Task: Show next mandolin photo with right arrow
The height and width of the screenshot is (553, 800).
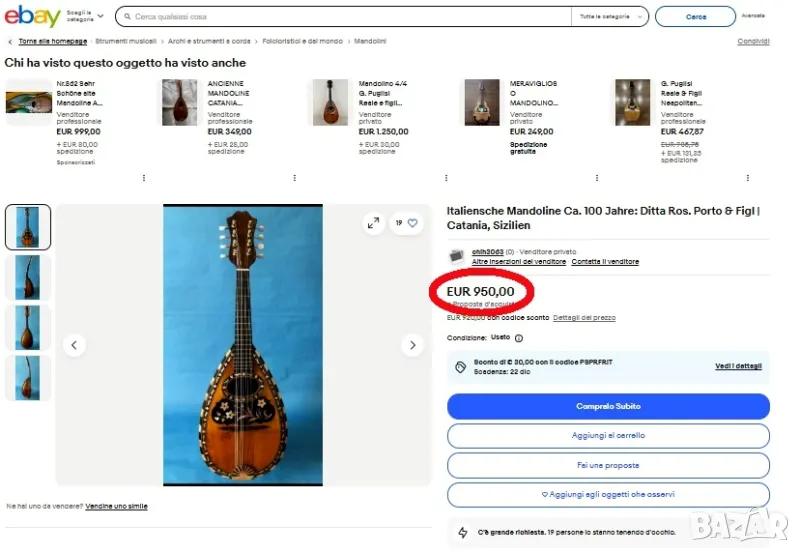Action: point(413,345)
